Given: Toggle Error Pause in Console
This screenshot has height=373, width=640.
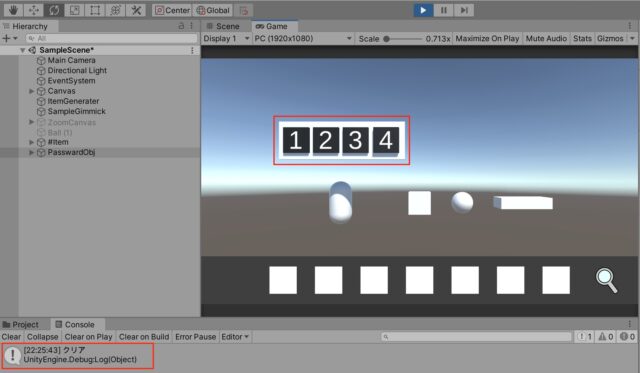Looking at the screenshot, I should [196, 337].
